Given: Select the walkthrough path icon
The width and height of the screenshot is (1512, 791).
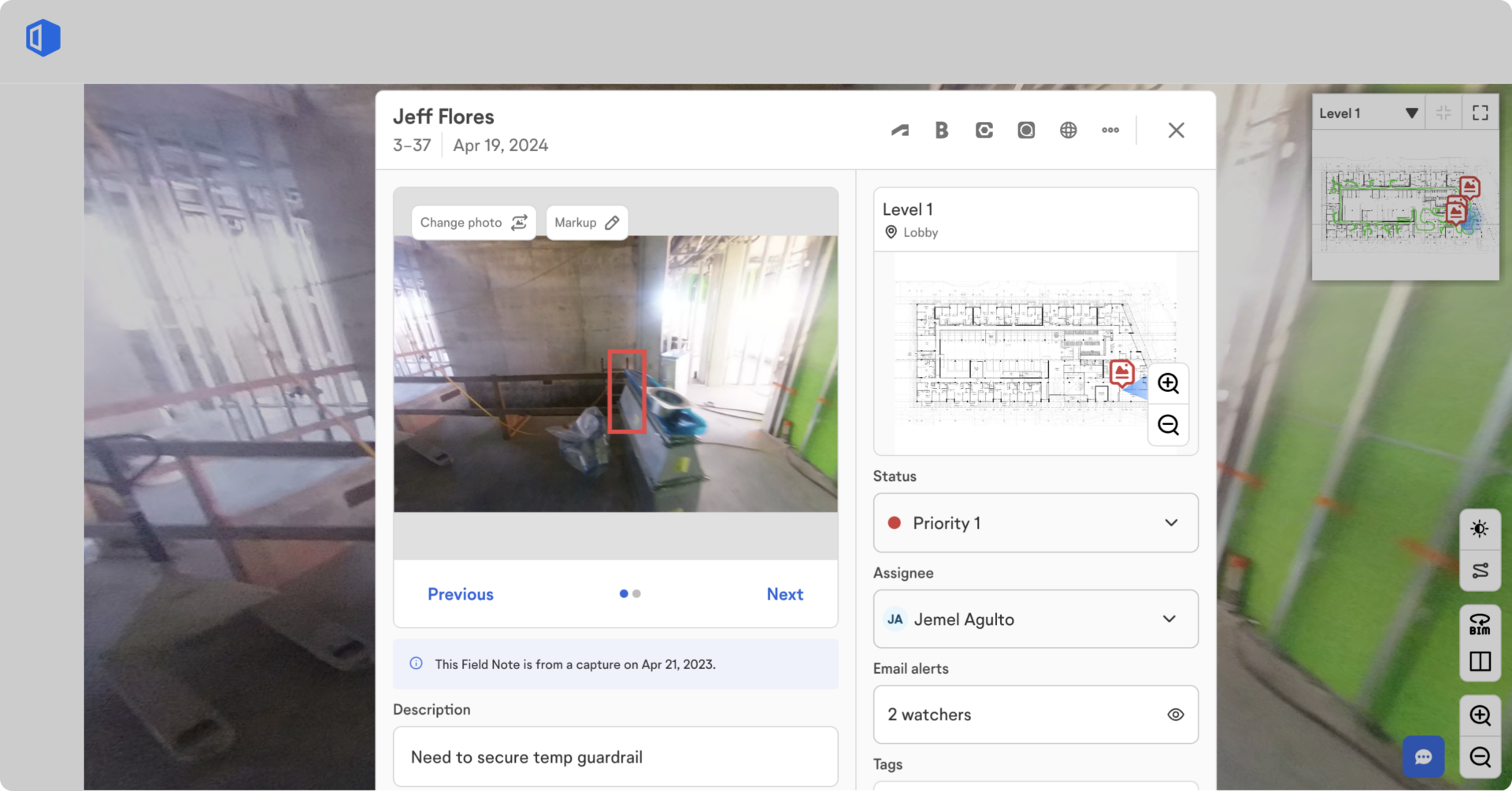Looking at the screenshot, I should [x=1480, y=570].
